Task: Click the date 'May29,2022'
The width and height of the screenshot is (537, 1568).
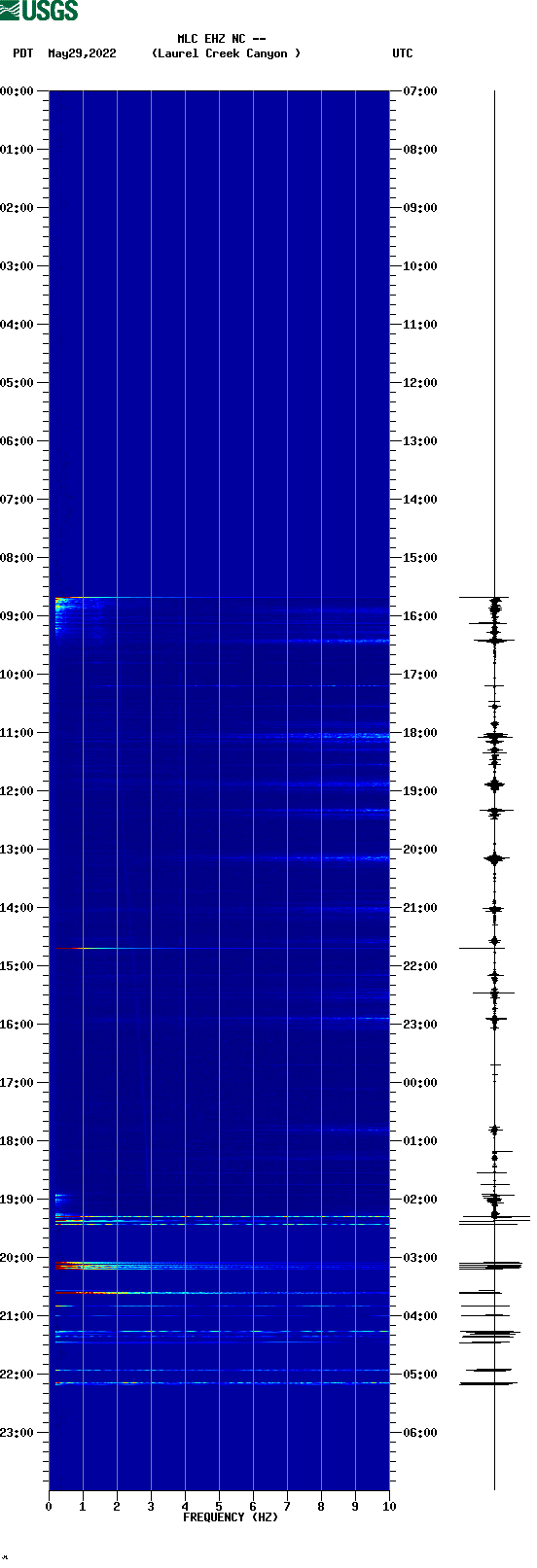Action: 82,53
